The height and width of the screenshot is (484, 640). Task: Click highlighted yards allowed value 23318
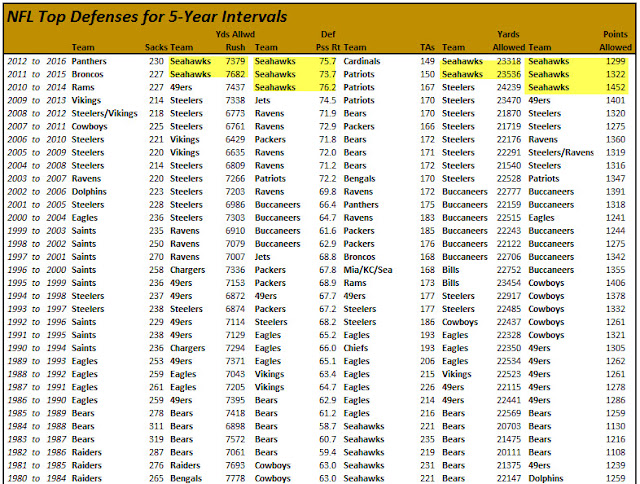509,61
